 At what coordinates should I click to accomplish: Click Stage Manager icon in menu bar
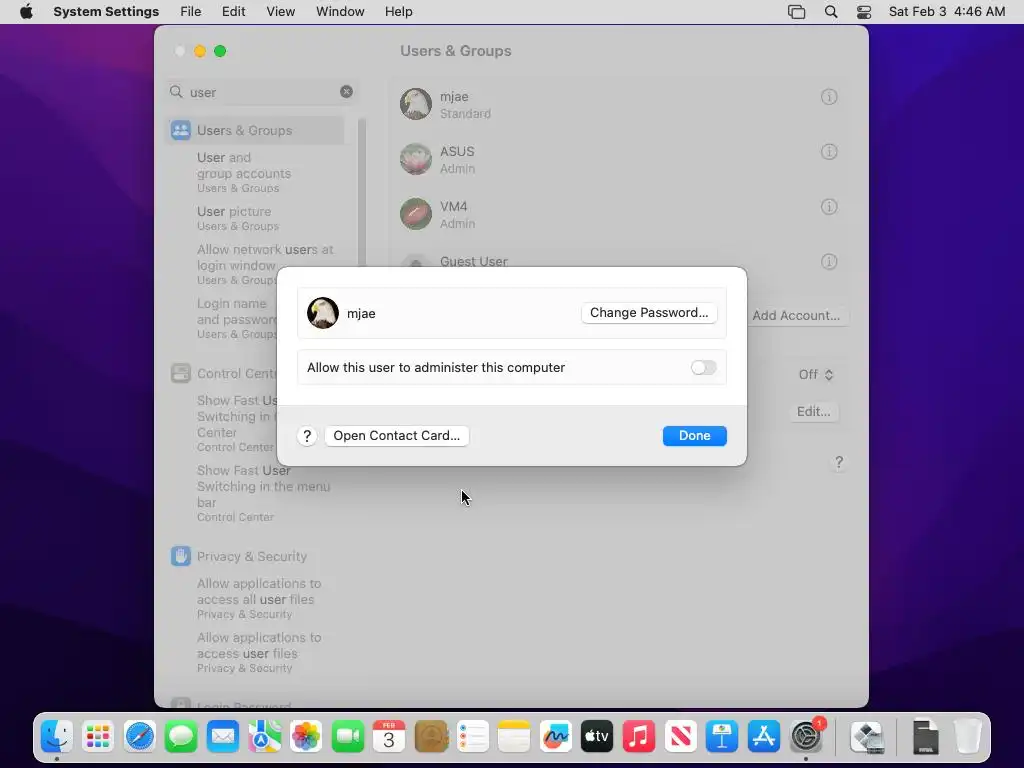[797, 12]
